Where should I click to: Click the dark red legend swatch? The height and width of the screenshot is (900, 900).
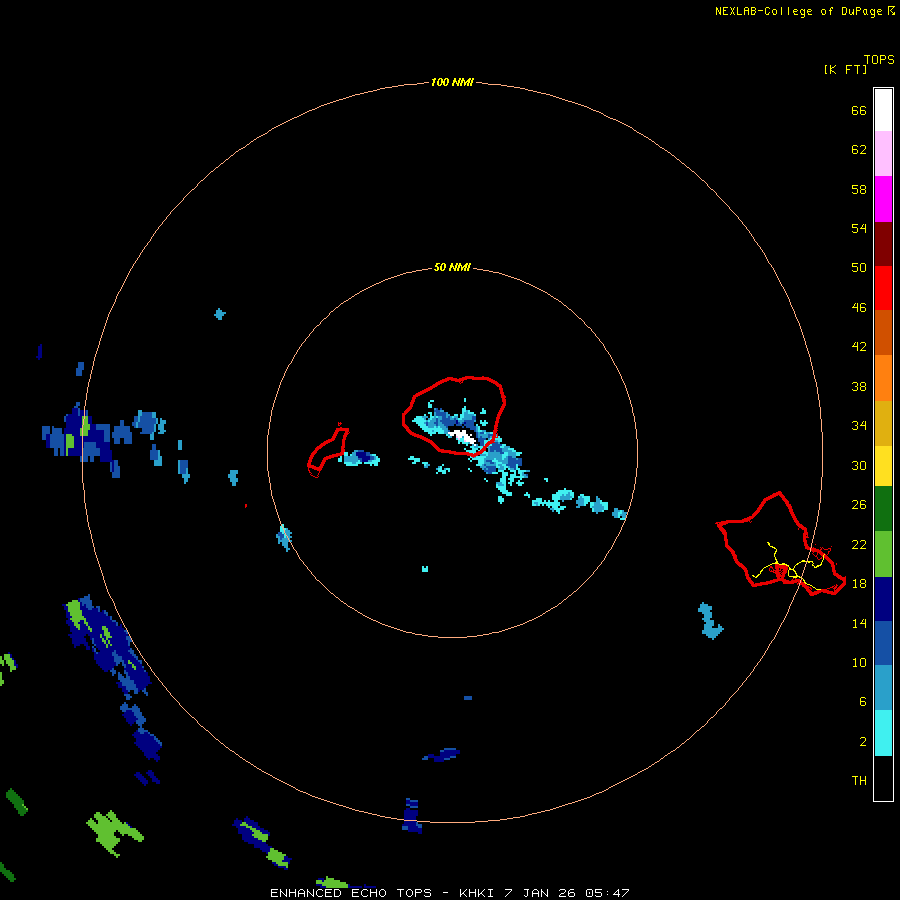pos(883,244)
